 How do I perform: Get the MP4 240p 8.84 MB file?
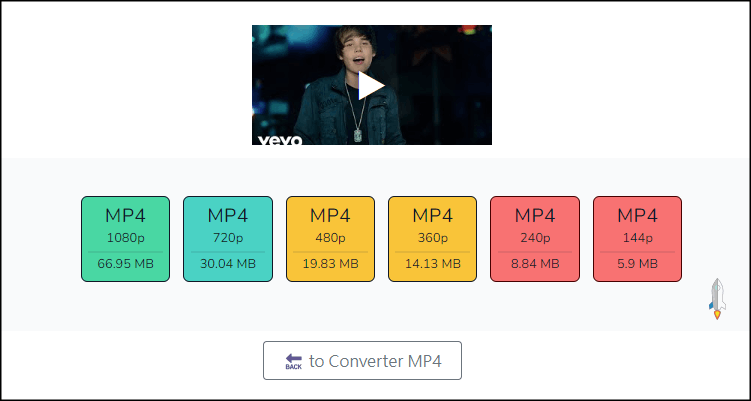pyautogui.click(x=535, y=239)
